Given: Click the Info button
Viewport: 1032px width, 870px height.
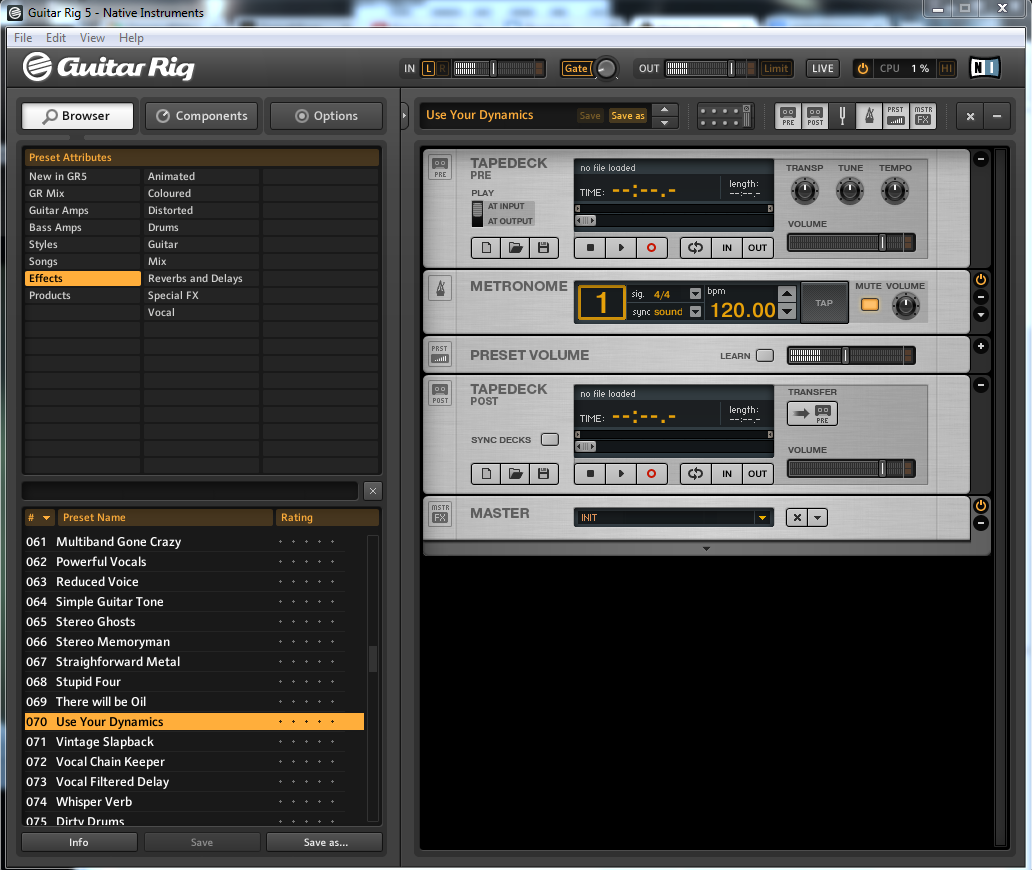Looking at the screenshot, I should click(x=79, y=842).
